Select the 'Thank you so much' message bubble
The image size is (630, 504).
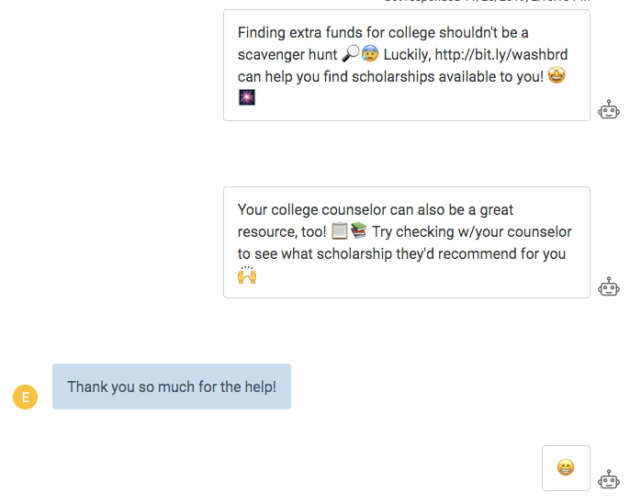click(x=172, y=387)
